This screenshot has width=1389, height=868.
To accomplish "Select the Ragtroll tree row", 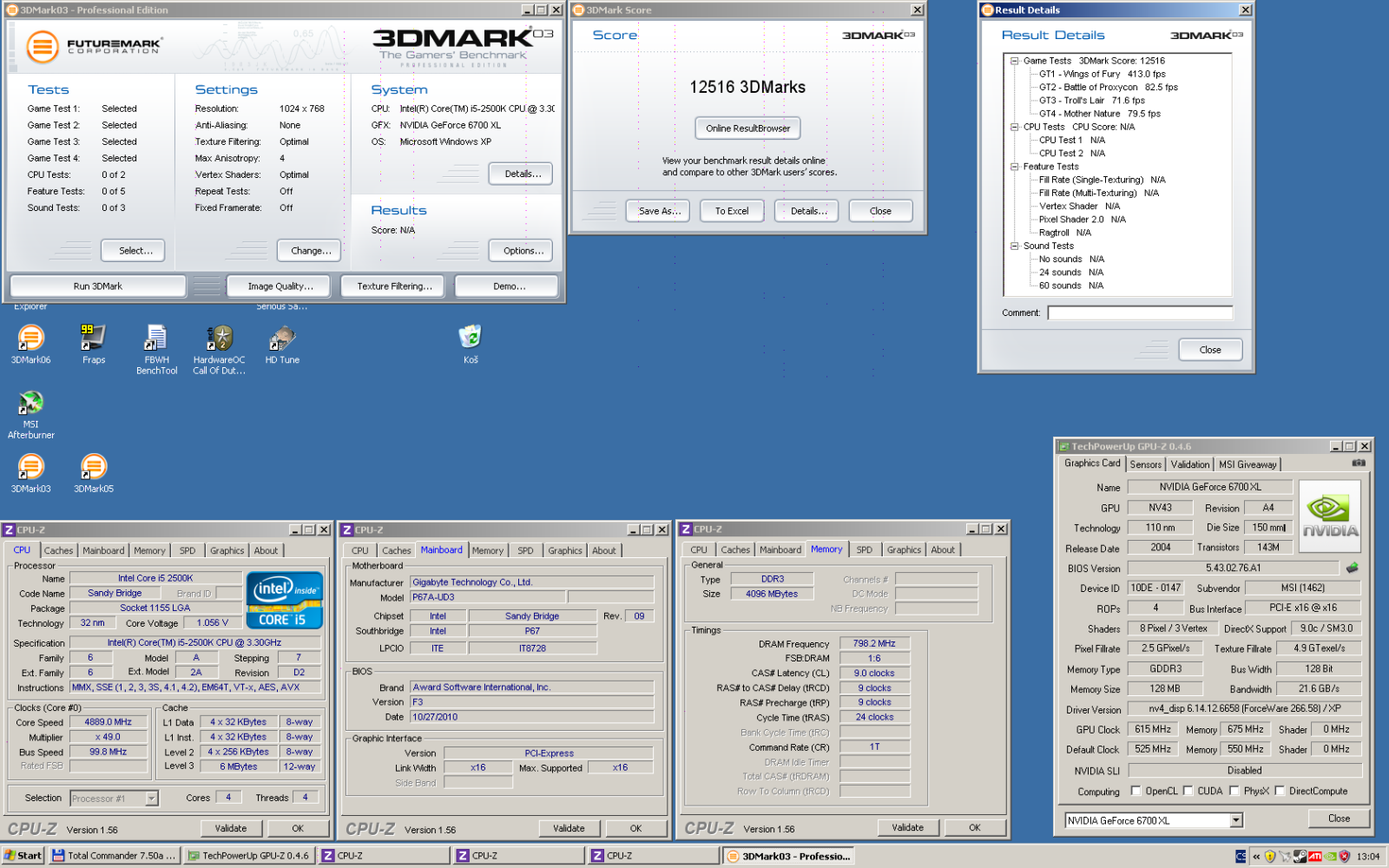I will [x=1064, y=233].
